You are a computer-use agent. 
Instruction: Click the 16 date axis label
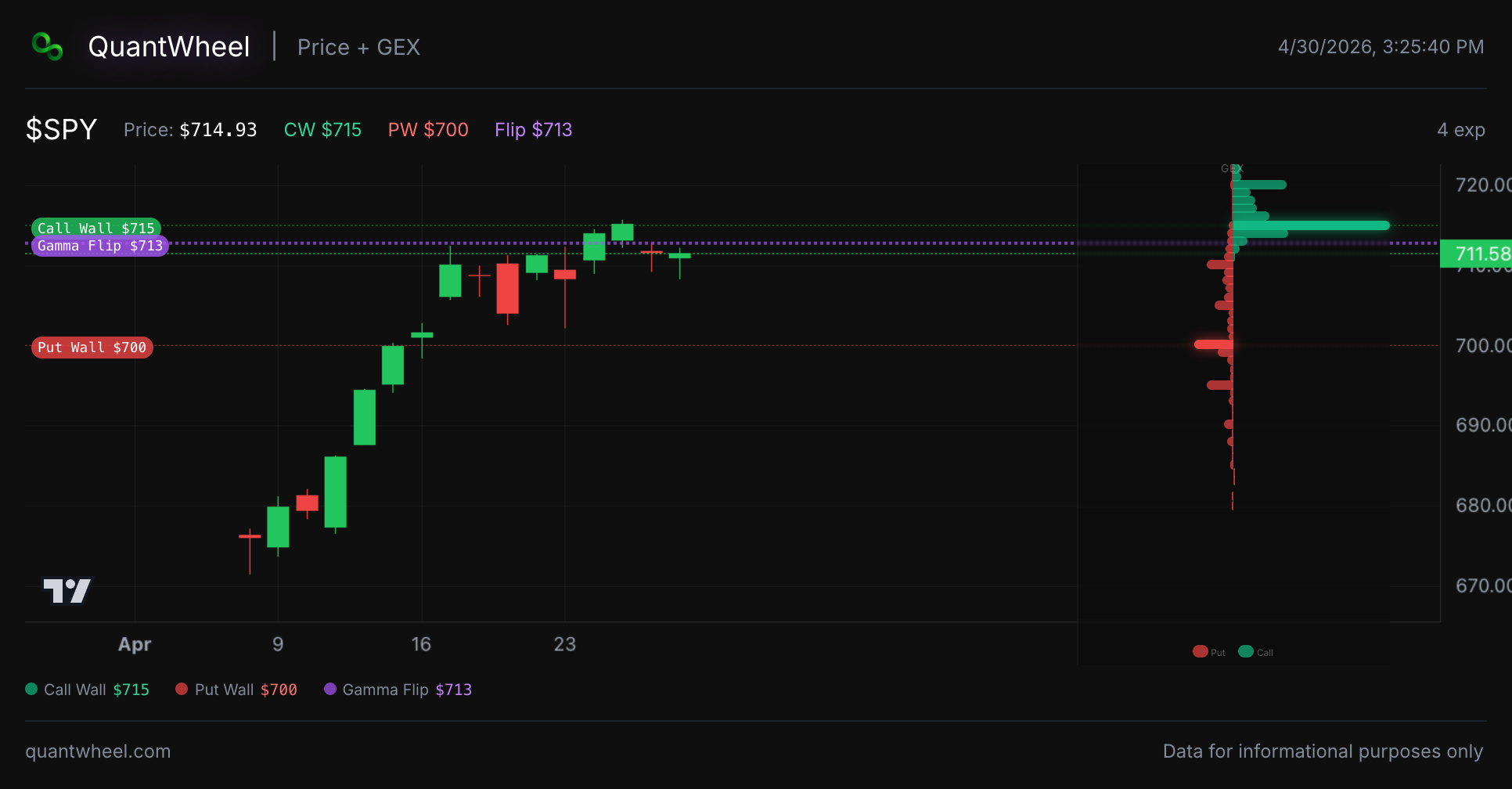click(421, 644)
